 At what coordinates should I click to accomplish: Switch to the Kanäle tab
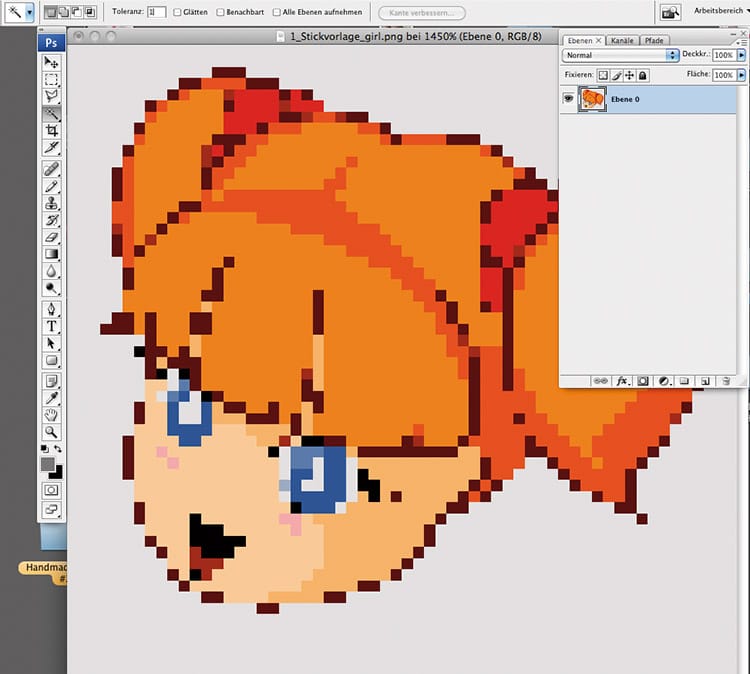622,40
